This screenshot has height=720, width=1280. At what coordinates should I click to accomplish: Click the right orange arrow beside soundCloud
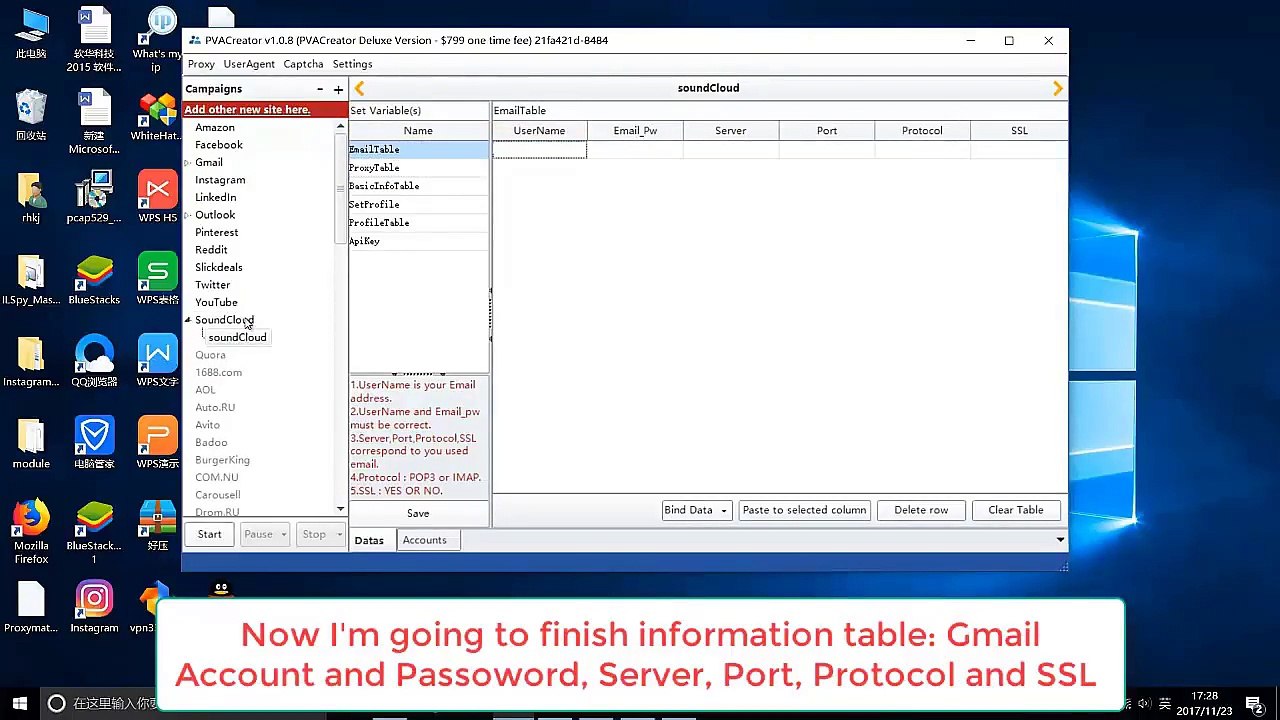[1057, 88]
